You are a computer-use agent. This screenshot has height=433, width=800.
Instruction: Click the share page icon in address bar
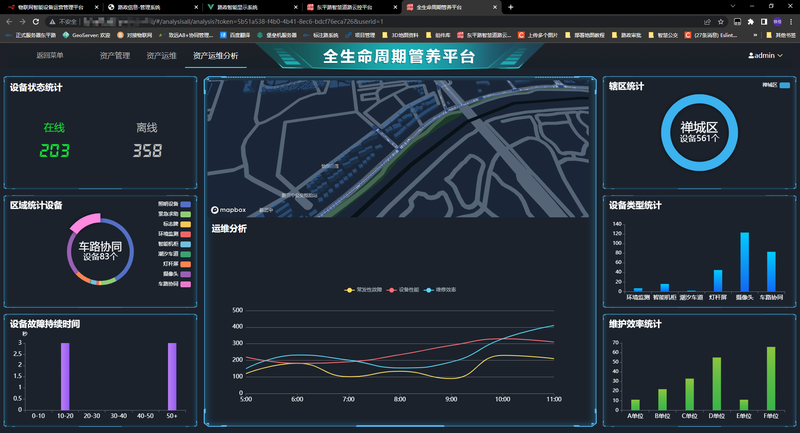(x=708, y=20)
